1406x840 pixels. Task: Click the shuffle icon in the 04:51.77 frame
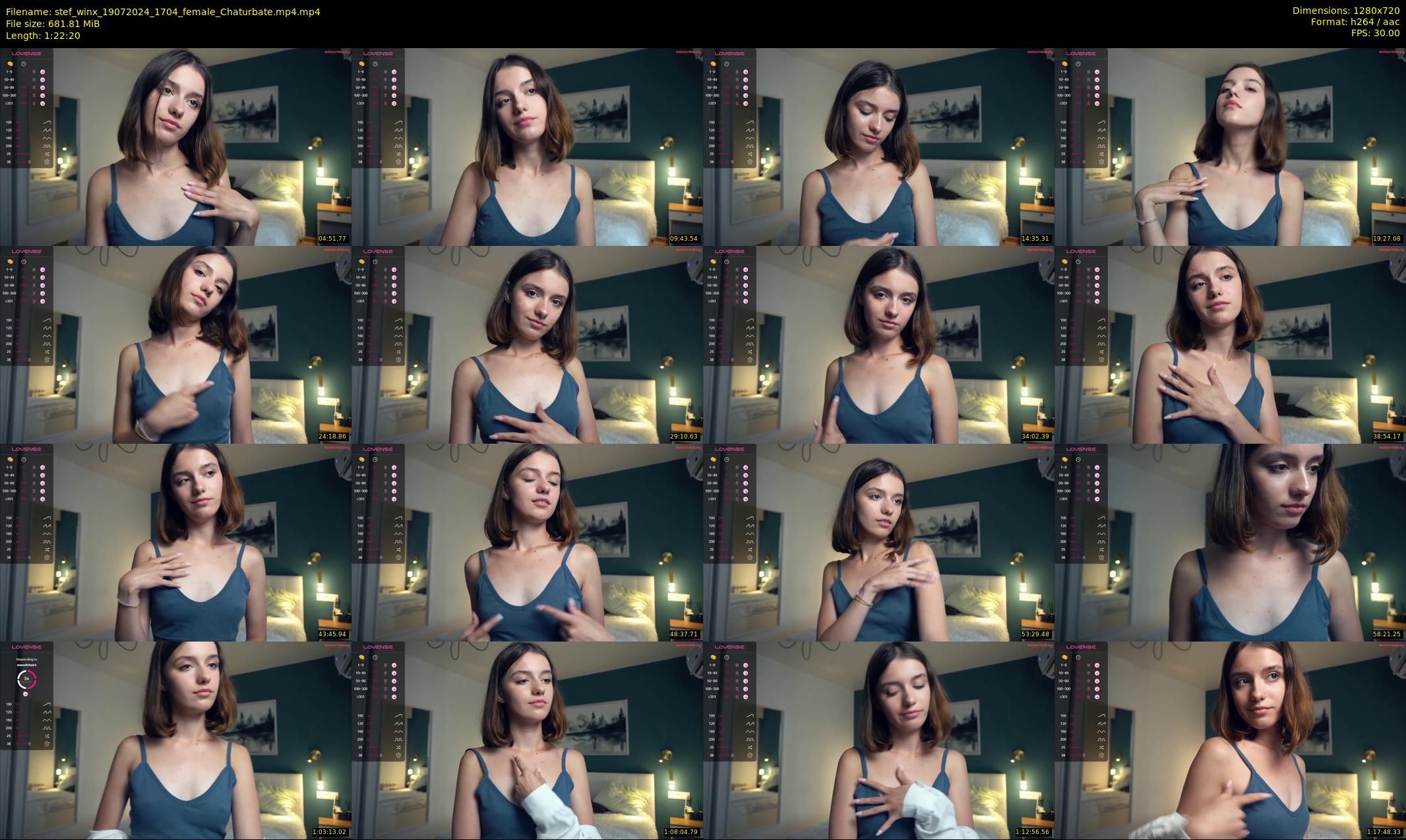(x=47, y=154)
